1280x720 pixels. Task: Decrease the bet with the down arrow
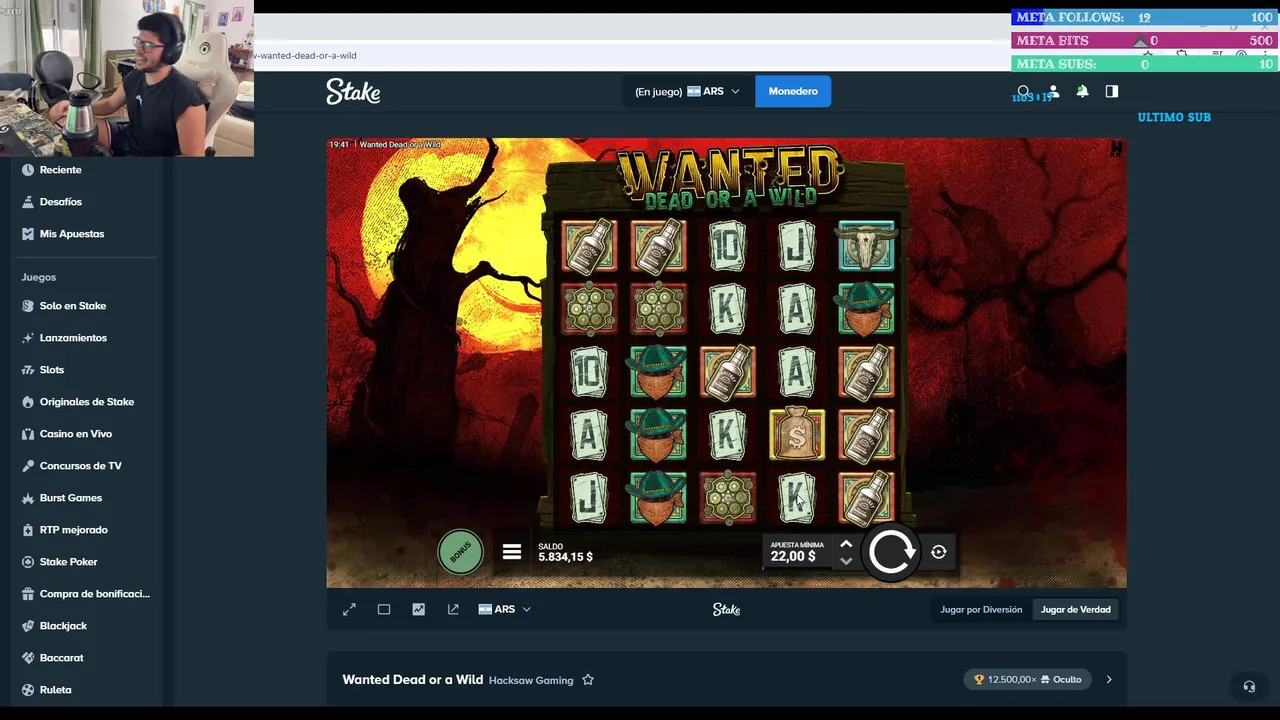coord(846,561)
